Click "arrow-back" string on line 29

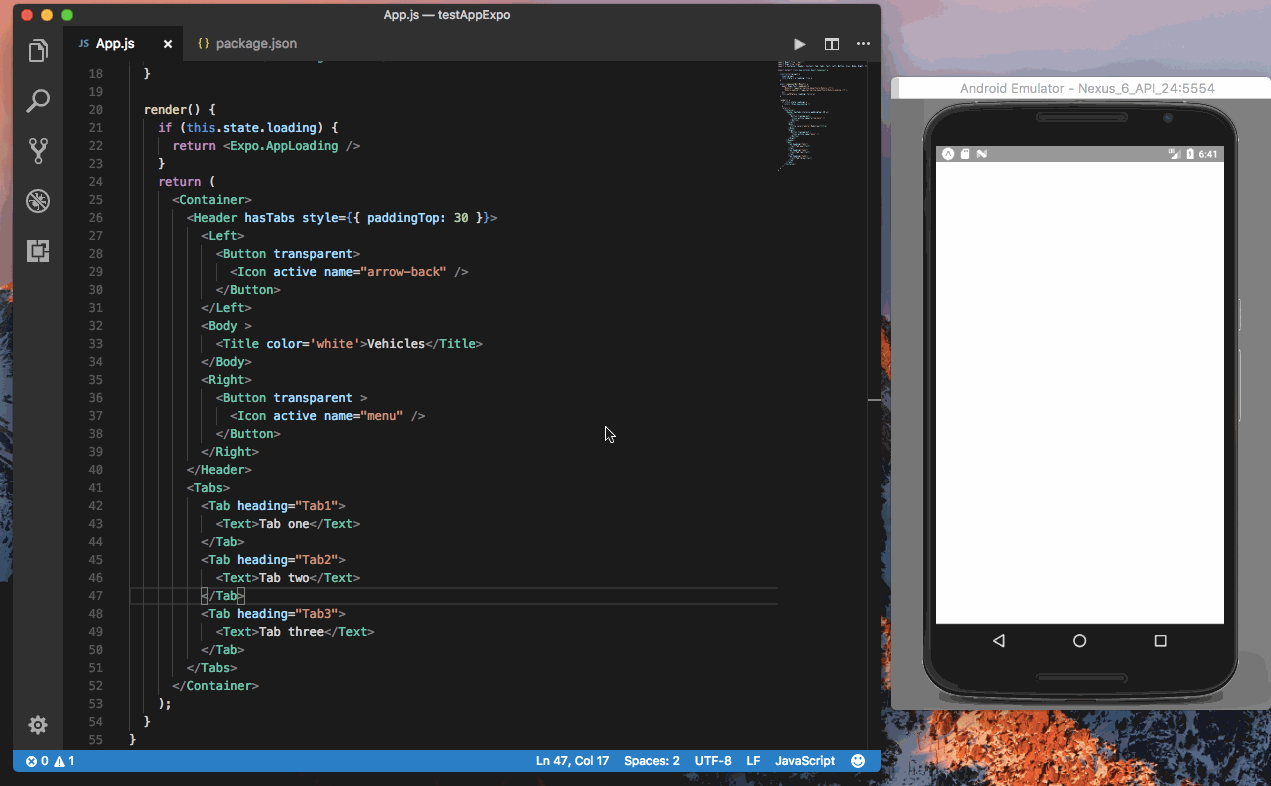tap(403, 272)
